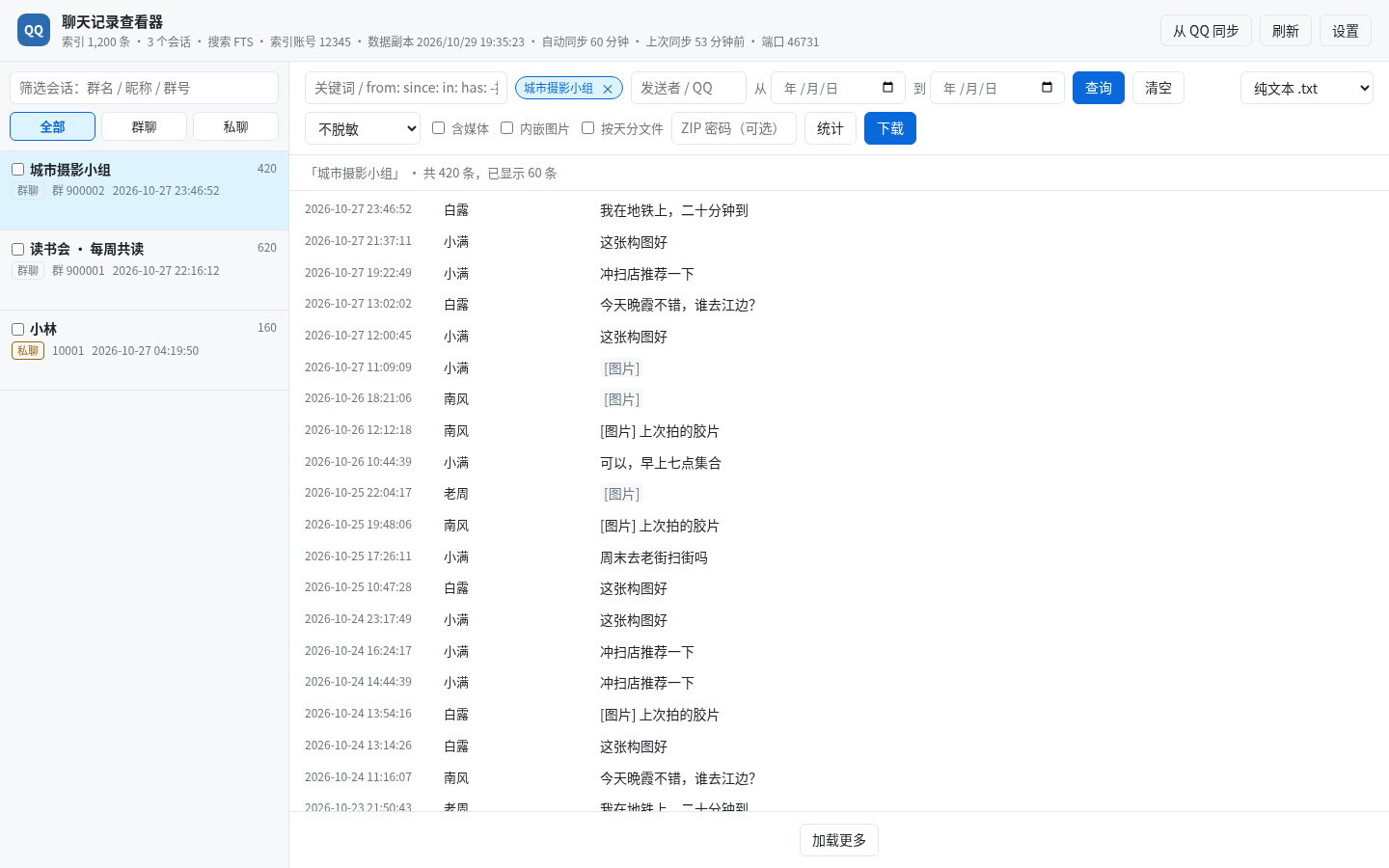Focus the 关键词 keyword search field
The width and height of the screenshot is (1389, 868).
(x=406, y=88)
